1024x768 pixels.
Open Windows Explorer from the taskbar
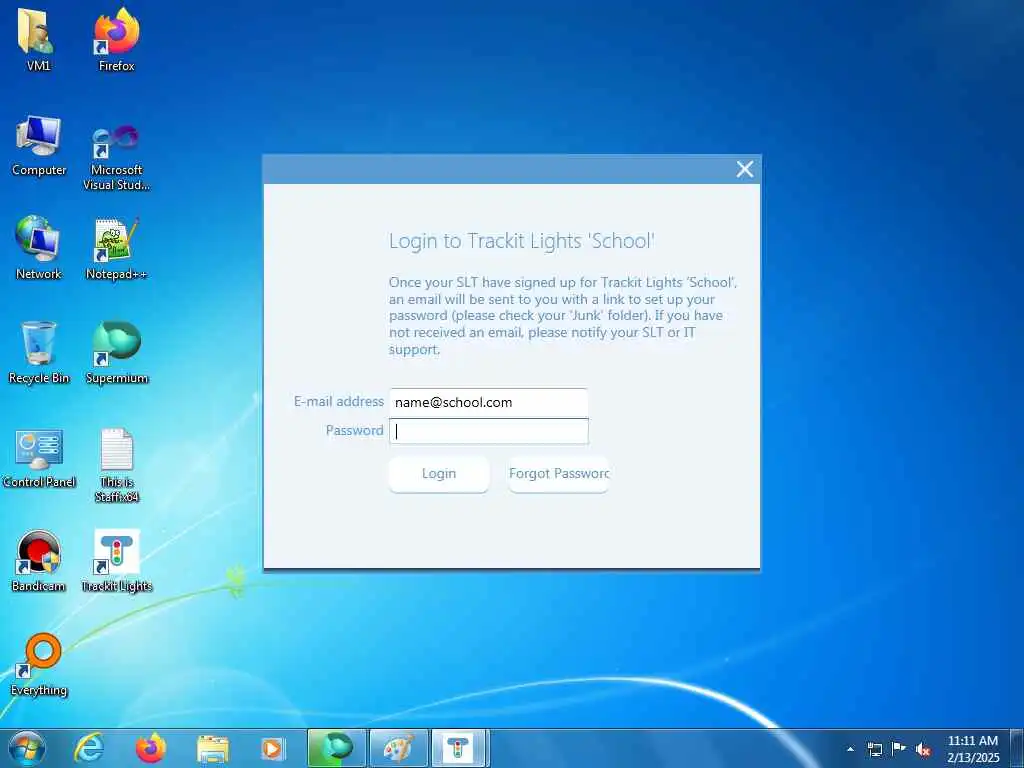click(213, 748)
